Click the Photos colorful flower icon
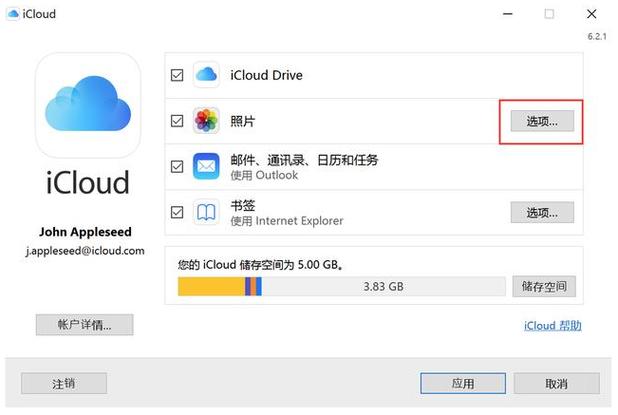 coord(206,120)
